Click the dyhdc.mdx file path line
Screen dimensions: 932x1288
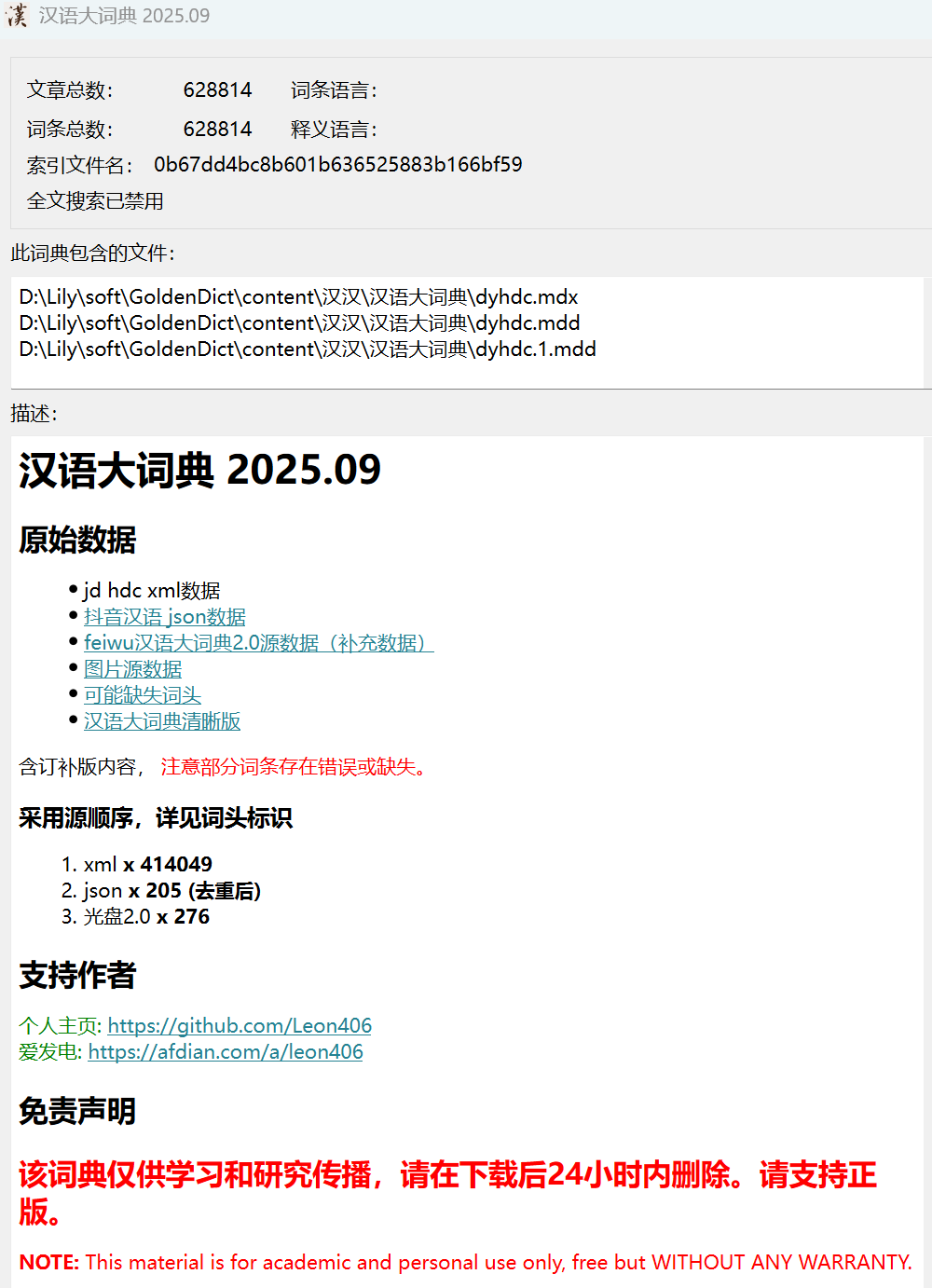coord(298,297)
